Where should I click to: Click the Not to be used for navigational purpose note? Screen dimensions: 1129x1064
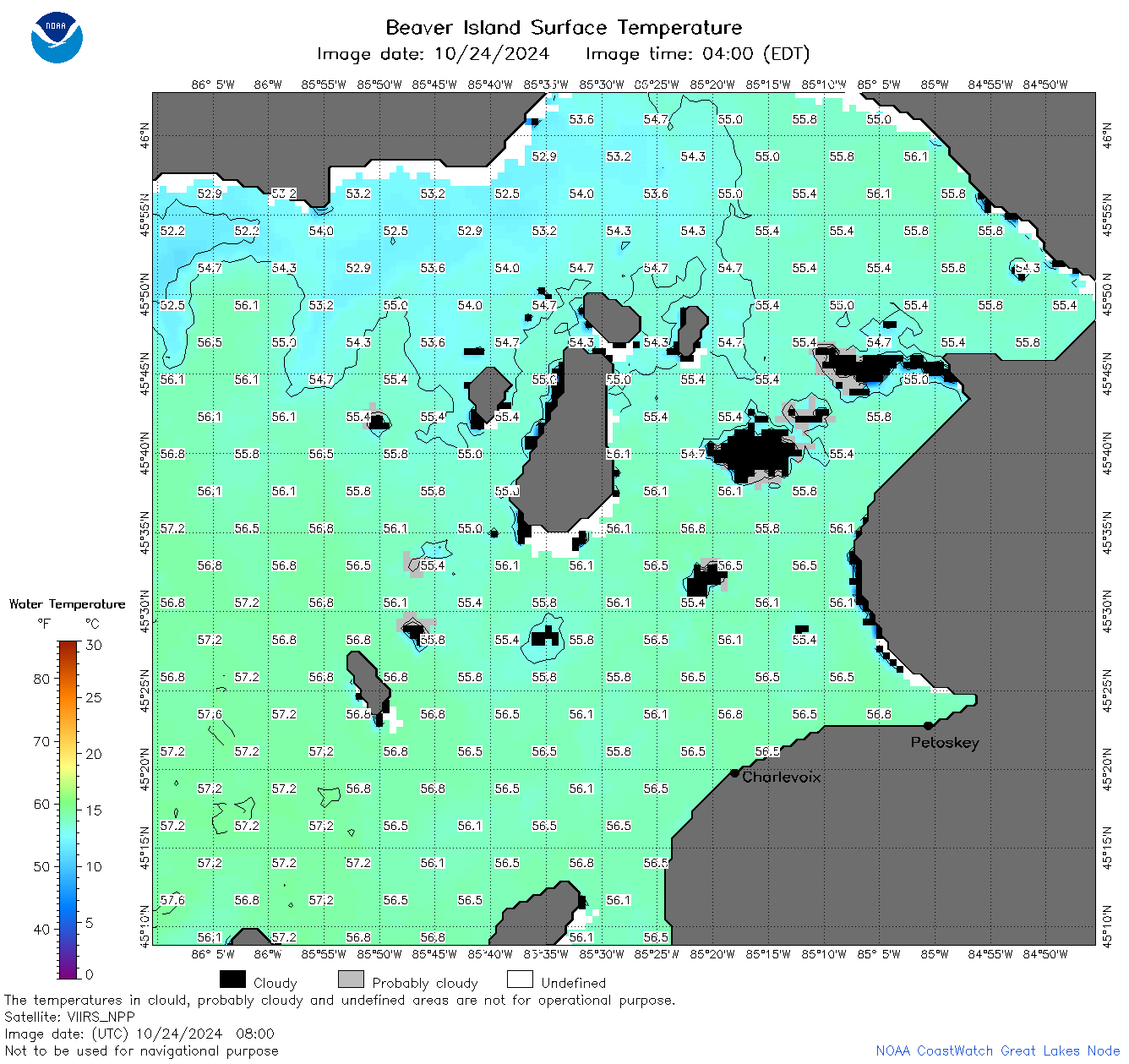tap(141, 1050)
